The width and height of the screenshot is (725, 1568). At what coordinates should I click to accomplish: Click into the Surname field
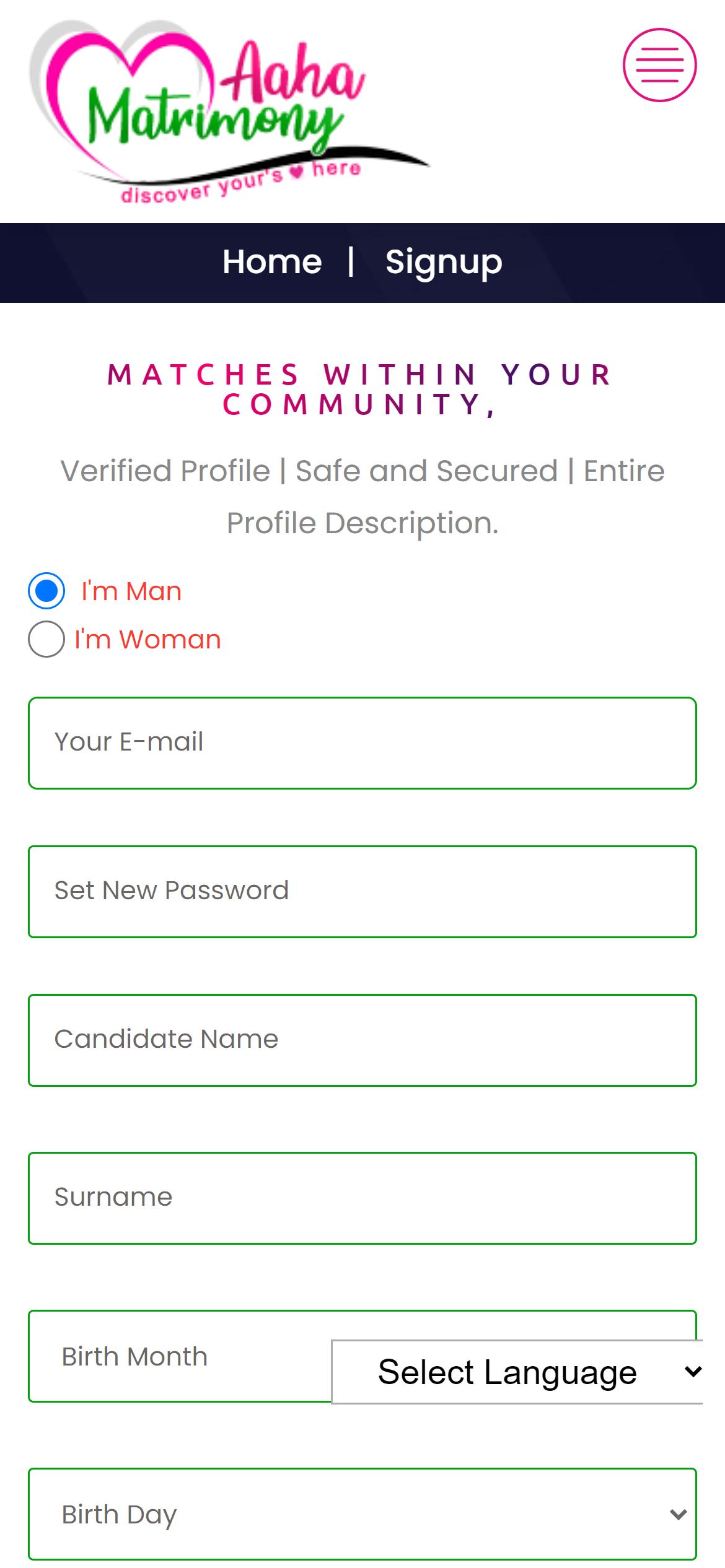[362, 1198]
